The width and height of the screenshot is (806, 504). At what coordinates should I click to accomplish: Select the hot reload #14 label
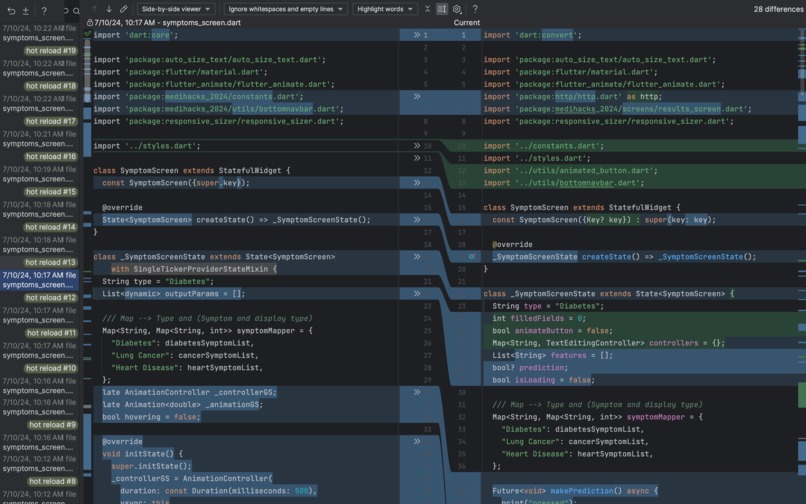(x=51, y=227)
